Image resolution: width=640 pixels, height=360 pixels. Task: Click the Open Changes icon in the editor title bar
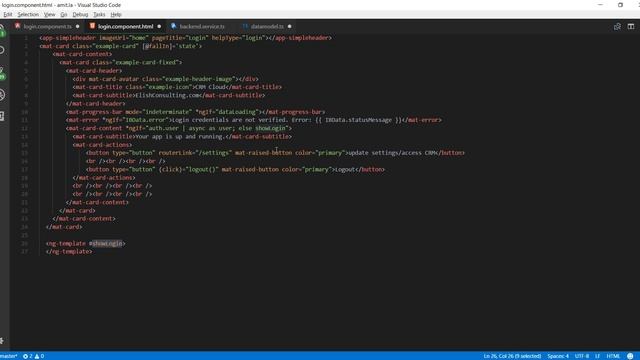click(617, 27)
